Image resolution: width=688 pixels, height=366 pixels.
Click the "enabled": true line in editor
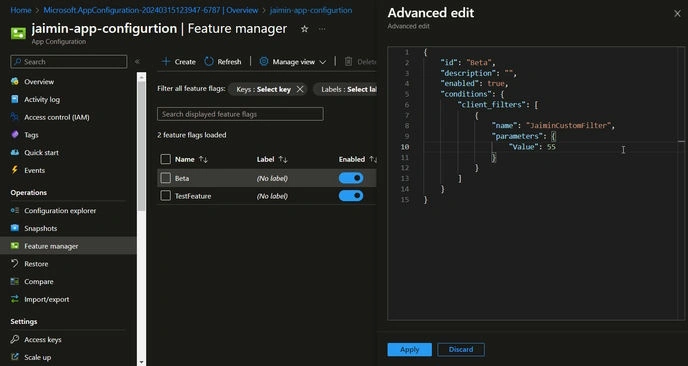(474, 83)
